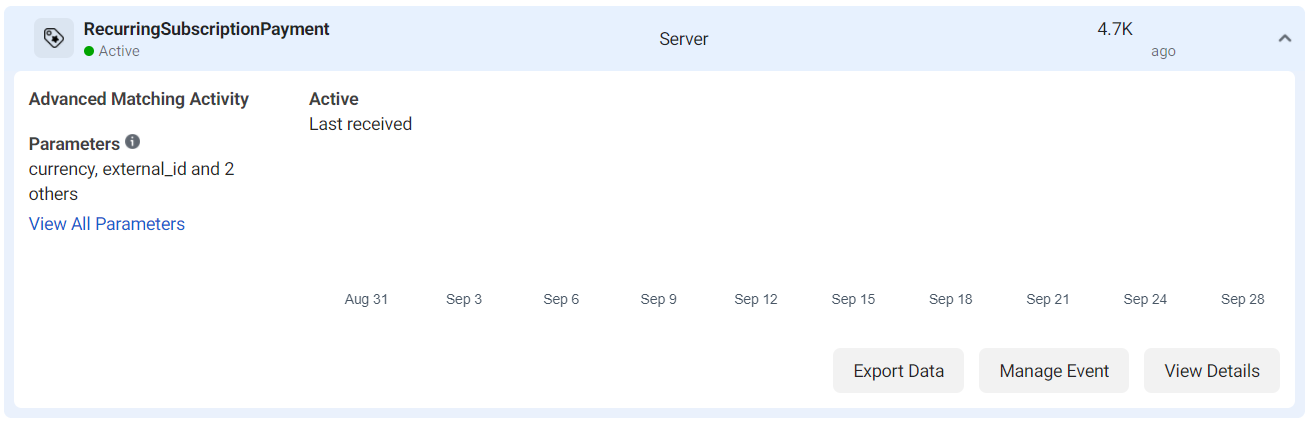
Task: Click the Last received text
Action: (x=360, y=124)
